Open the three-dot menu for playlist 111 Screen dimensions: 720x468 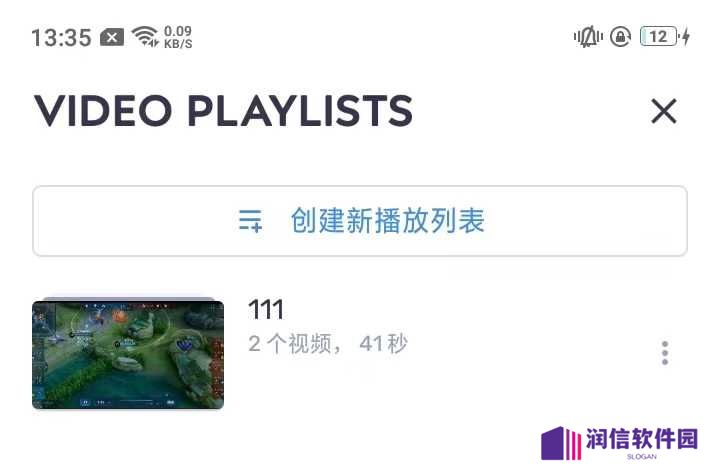(x=664, y=353)
